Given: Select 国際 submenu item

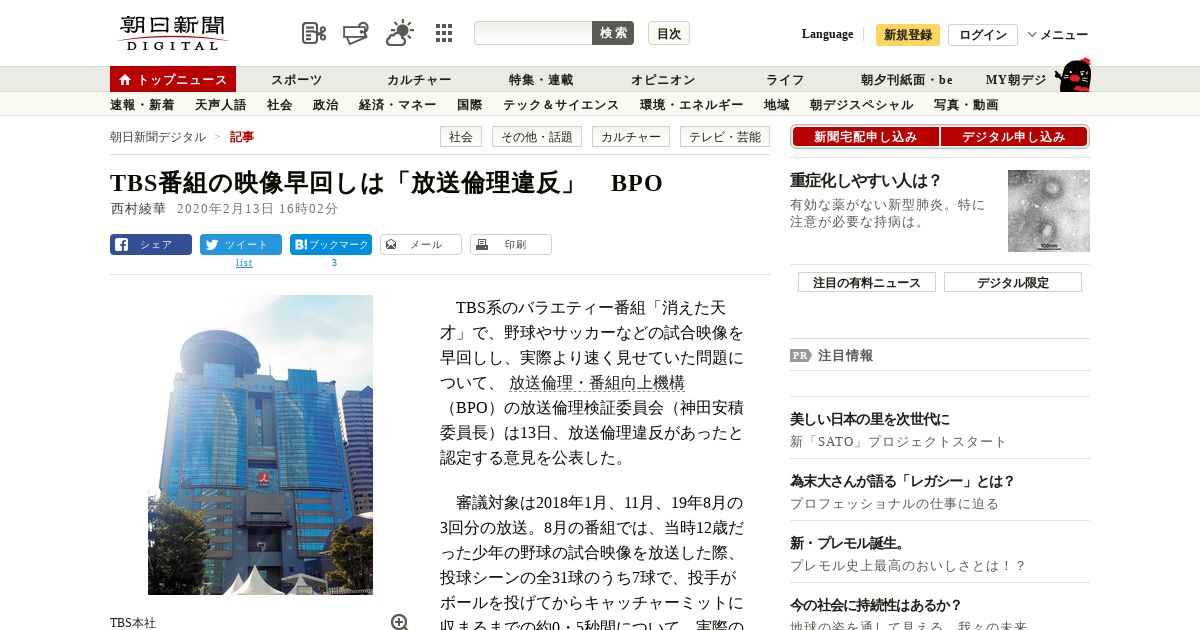Looking at the screenshot, I should coord(469,104).
